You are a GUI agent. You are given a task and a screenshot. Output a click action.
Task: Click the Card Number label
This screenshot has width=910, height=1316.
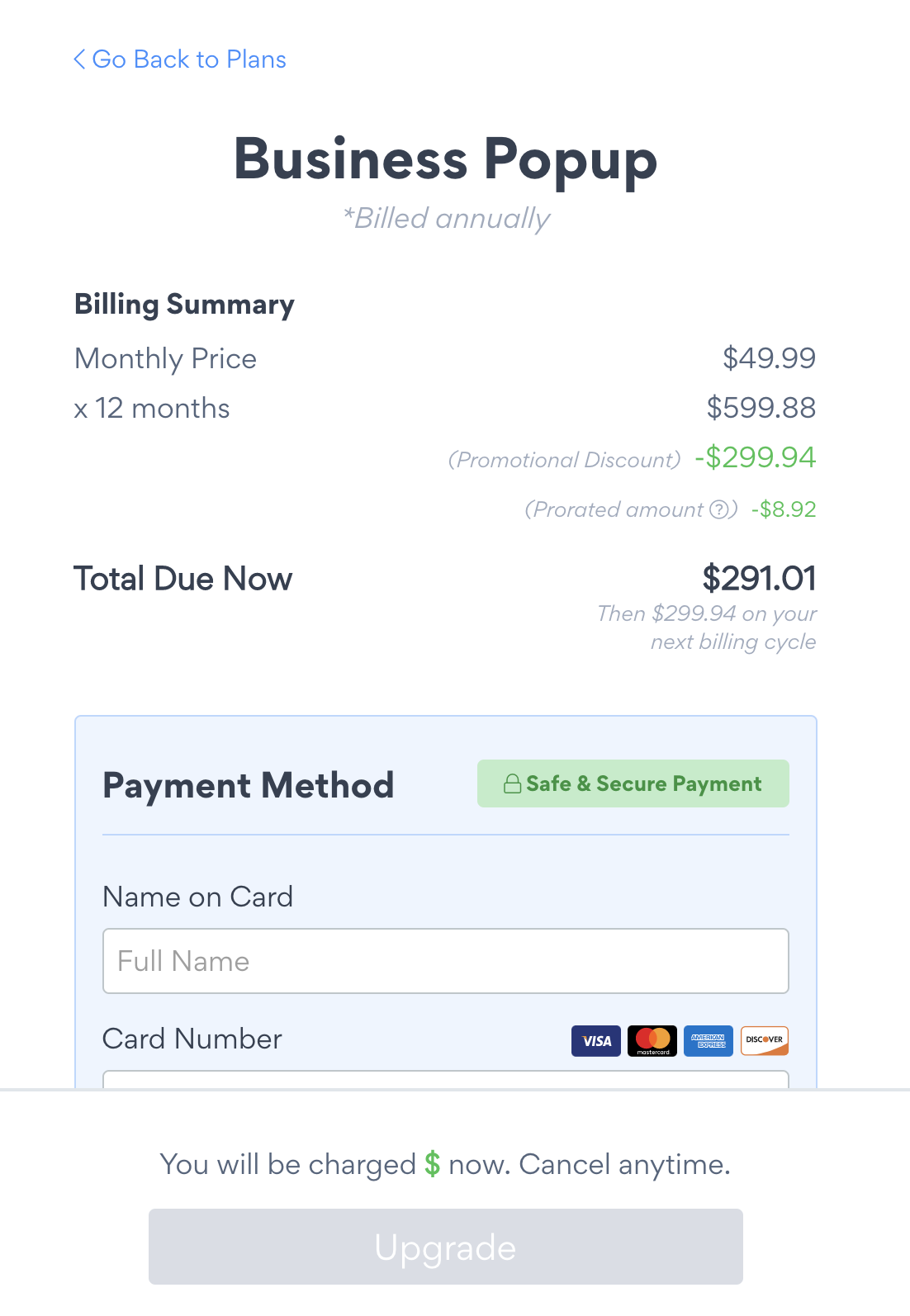tap(192, 1039)
